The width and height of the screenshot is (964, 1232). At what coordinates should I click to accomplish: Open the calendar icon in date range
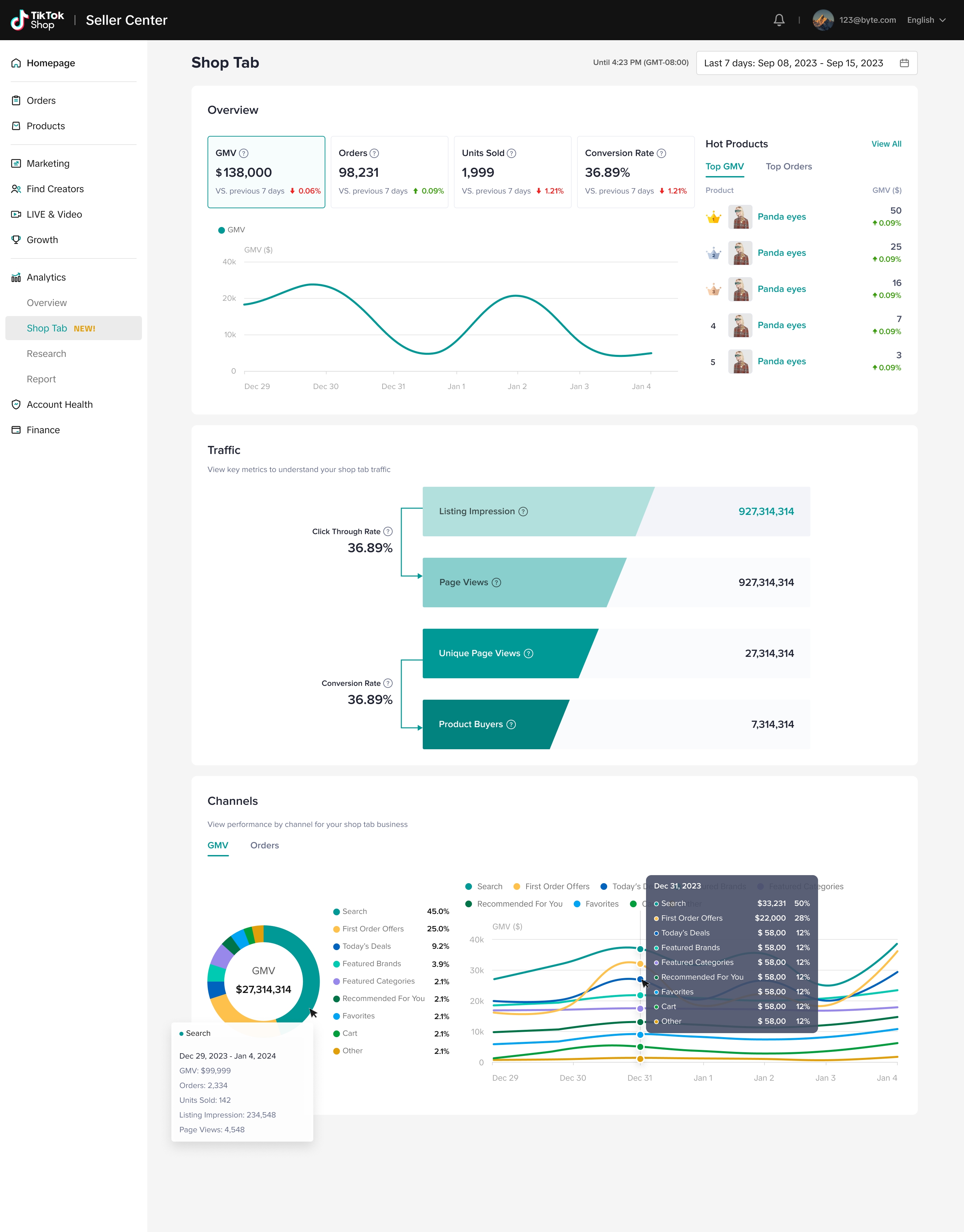point(904,63)
